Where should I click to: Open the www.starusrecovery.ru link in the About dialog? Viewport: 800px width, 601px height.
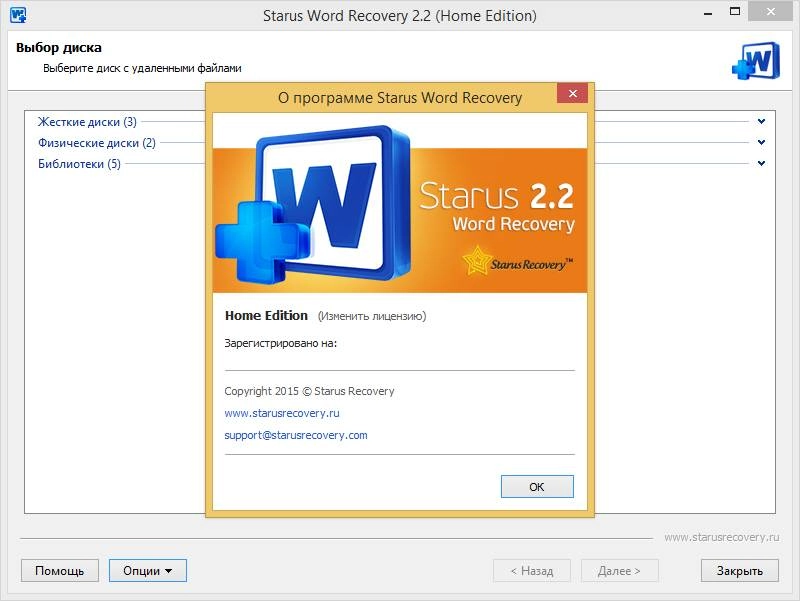click(282, 413)
